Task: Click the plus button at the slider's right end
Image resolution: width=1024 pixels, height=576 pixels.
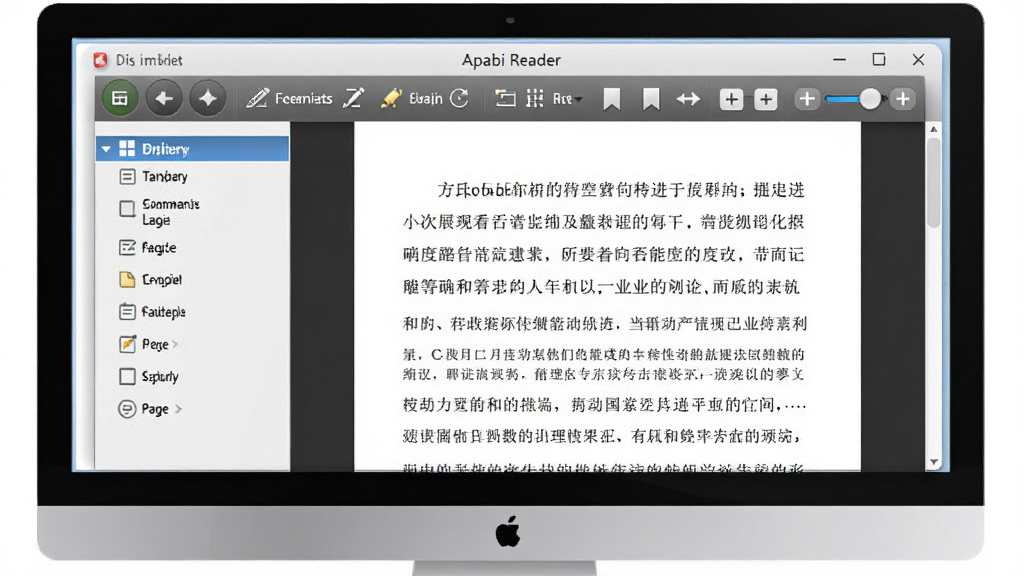Action: tap(903, 99)
